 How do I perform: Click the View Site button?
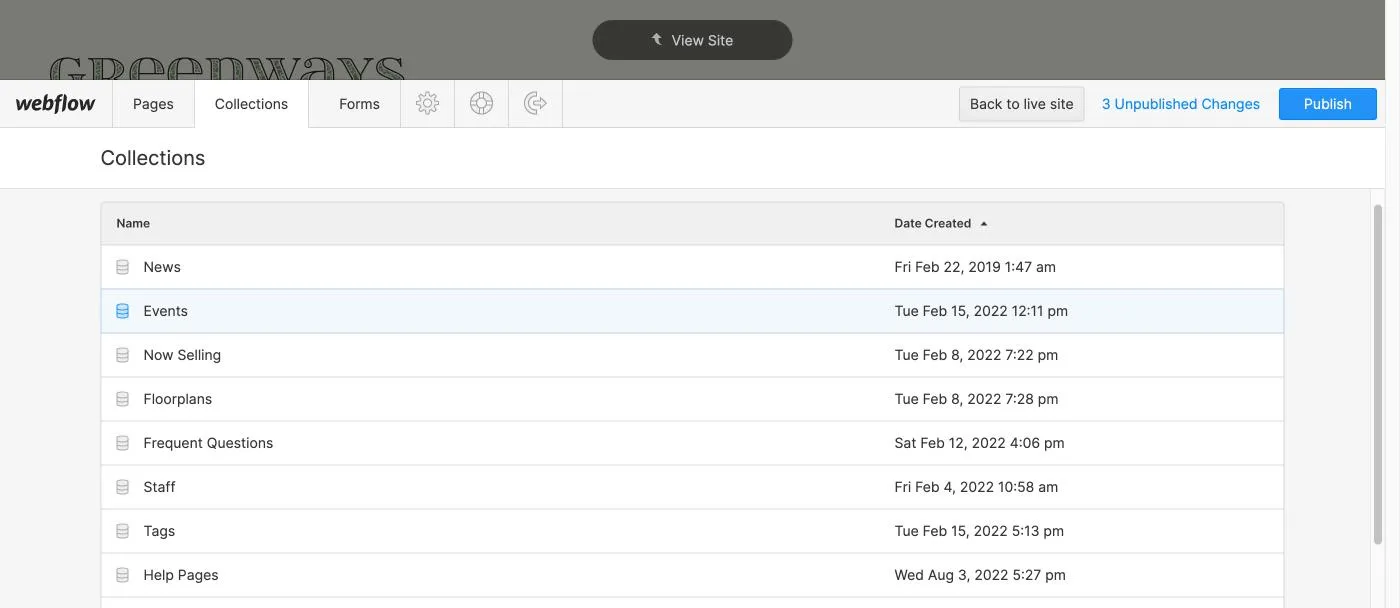(x=692, y=40)
